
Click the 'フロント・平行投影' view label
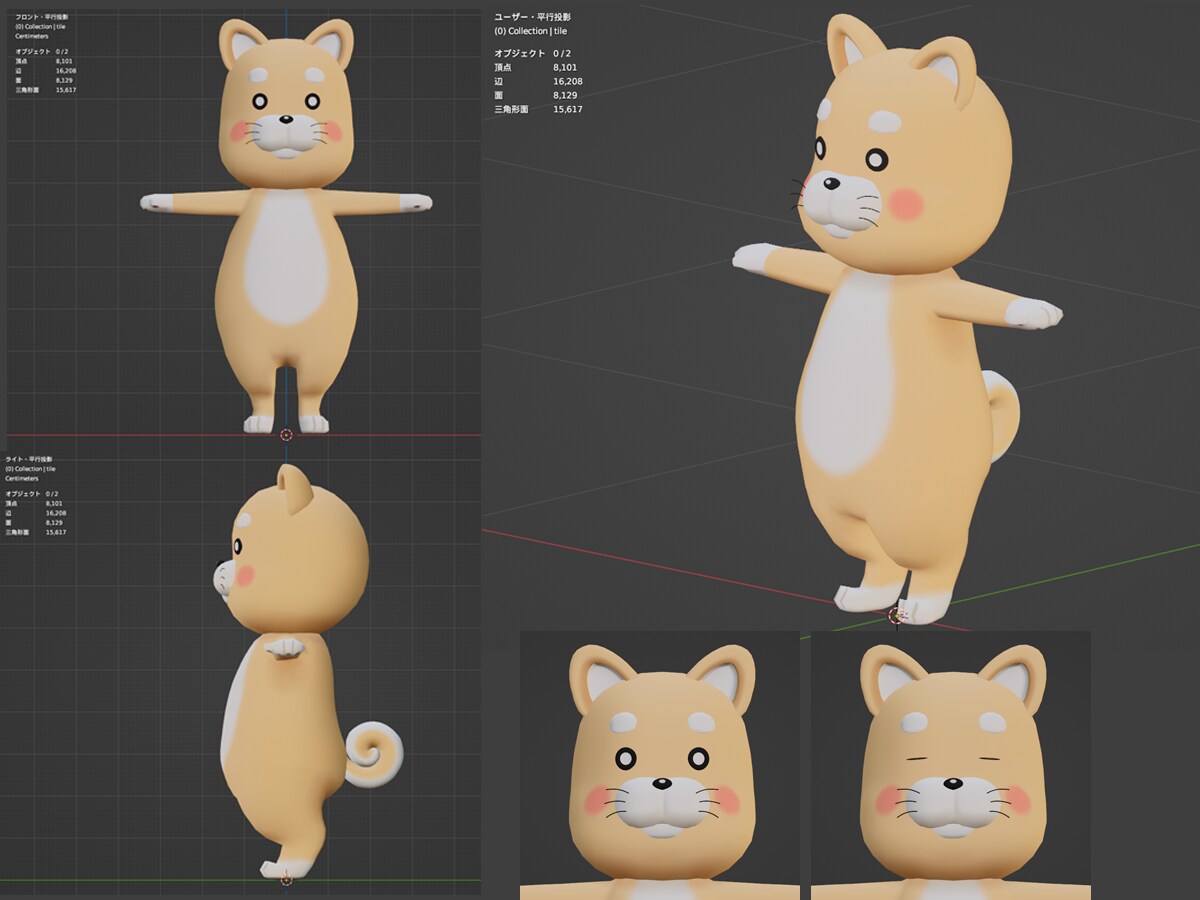click(x=42, y=17)
